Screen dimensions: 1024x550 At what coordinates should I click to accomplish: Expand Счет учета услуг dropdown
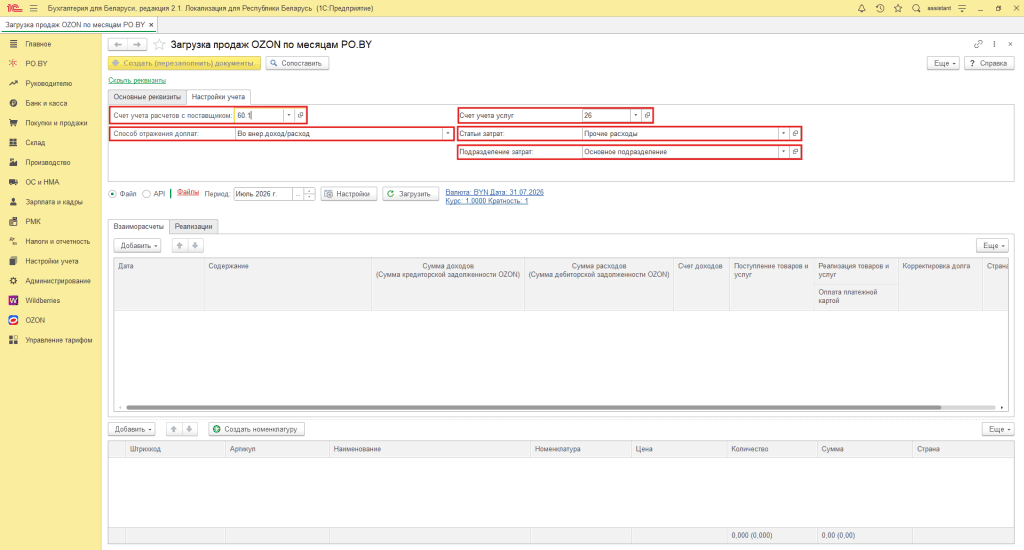tap(635, 115)
